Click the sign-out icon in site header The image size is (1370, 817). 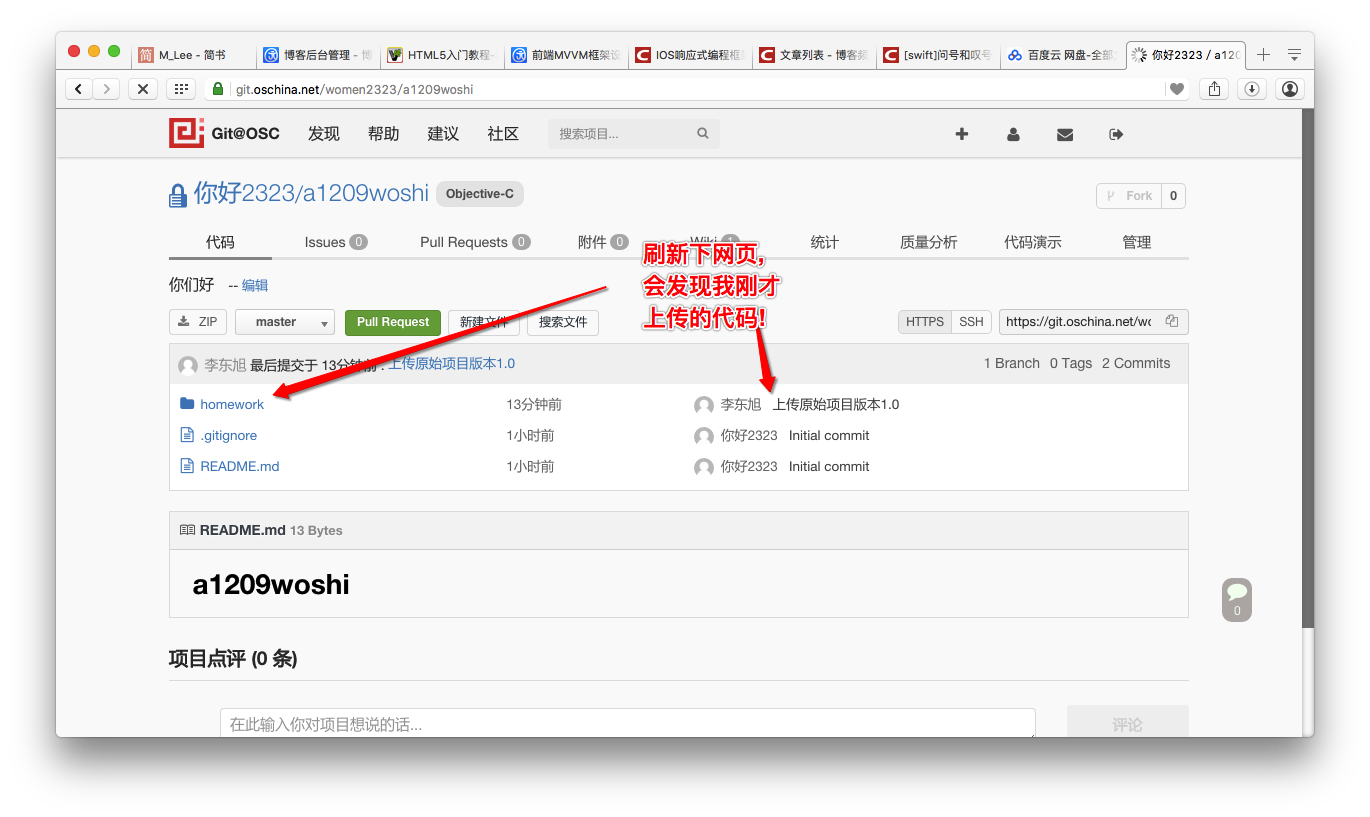point(1117,134)
